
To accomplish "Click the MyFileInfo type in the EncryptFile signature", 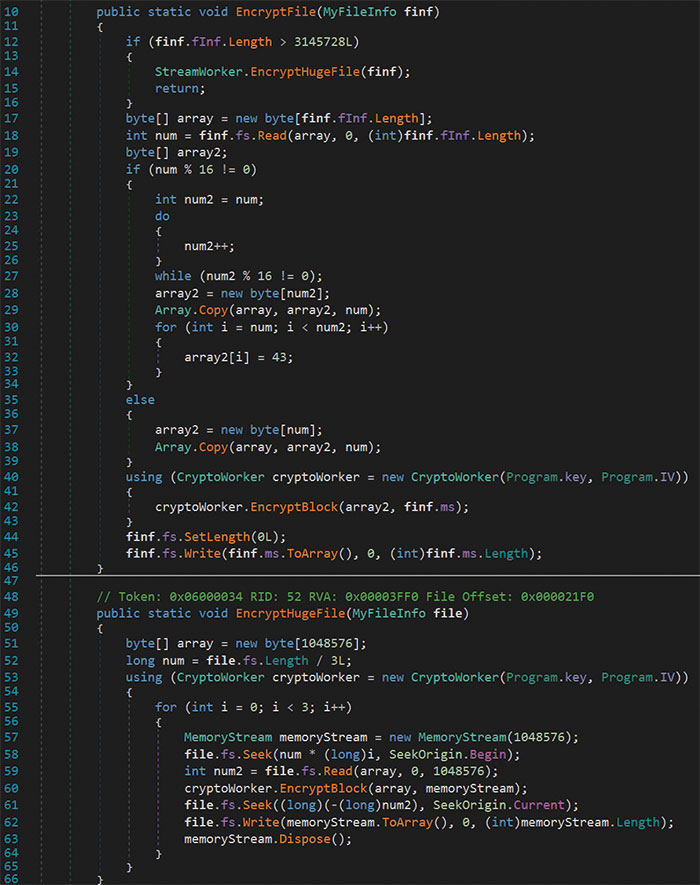I will (x=360, y=12).
